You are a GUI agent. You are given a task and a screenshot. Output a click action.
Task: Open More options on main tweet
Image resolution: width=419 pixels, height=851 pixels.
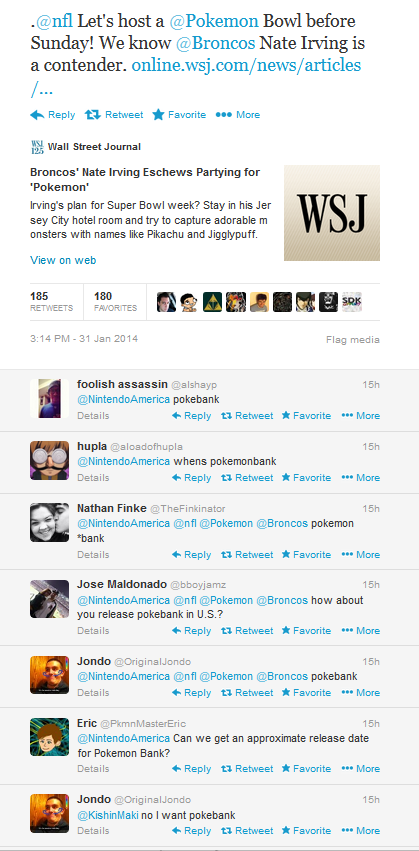(238, 115)
